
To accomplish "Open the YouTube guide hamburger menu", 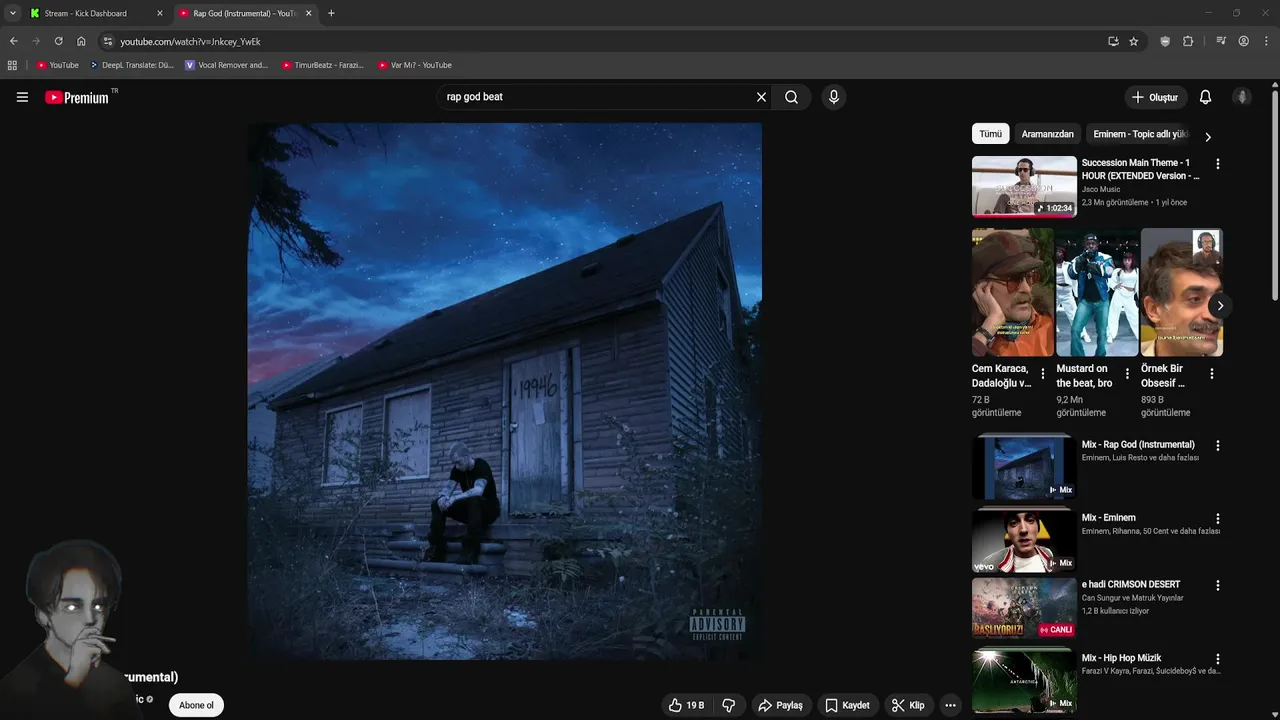I will coord(22,97).
